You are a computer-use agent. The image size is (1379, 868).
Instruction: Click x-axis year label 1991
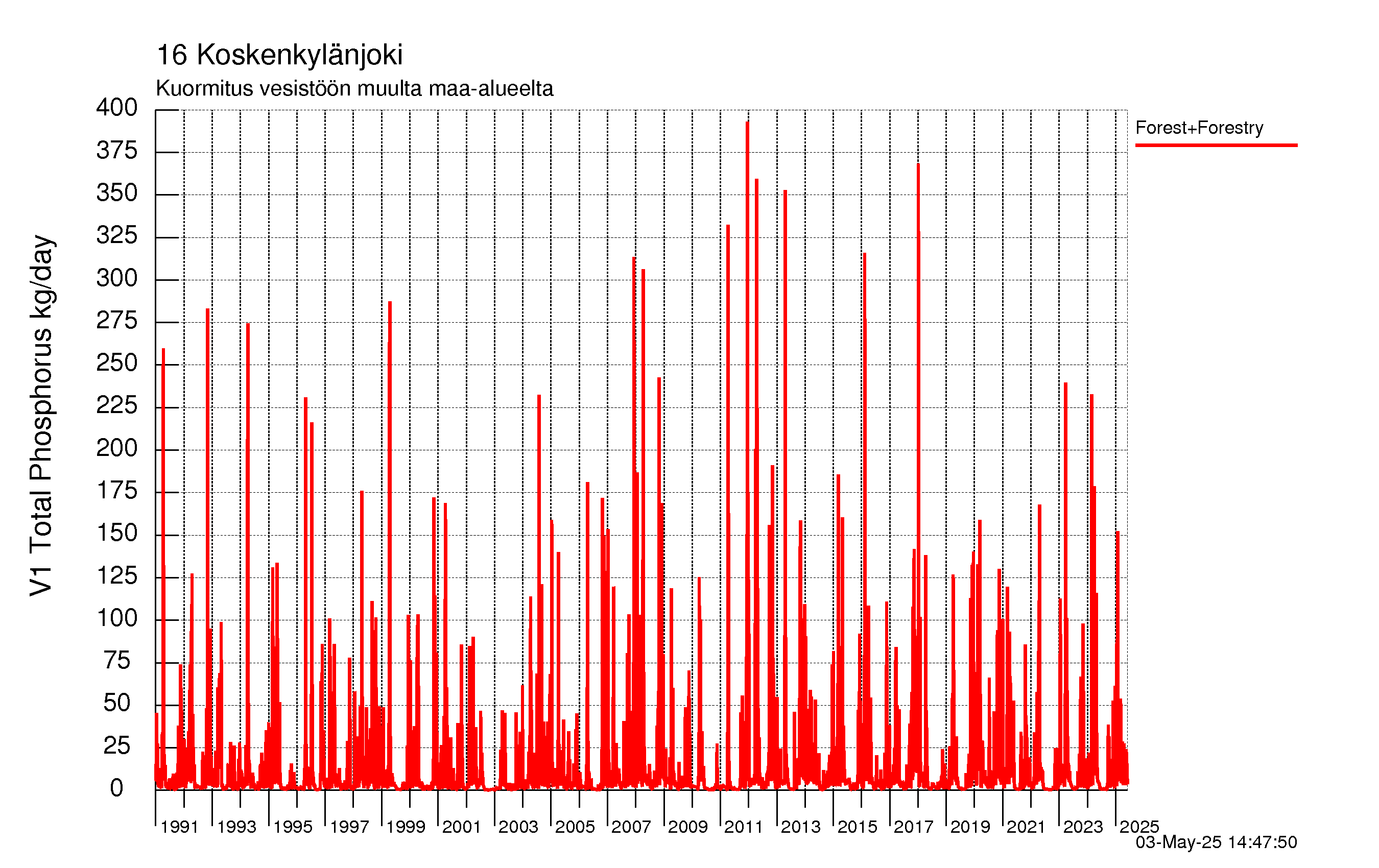179,827
